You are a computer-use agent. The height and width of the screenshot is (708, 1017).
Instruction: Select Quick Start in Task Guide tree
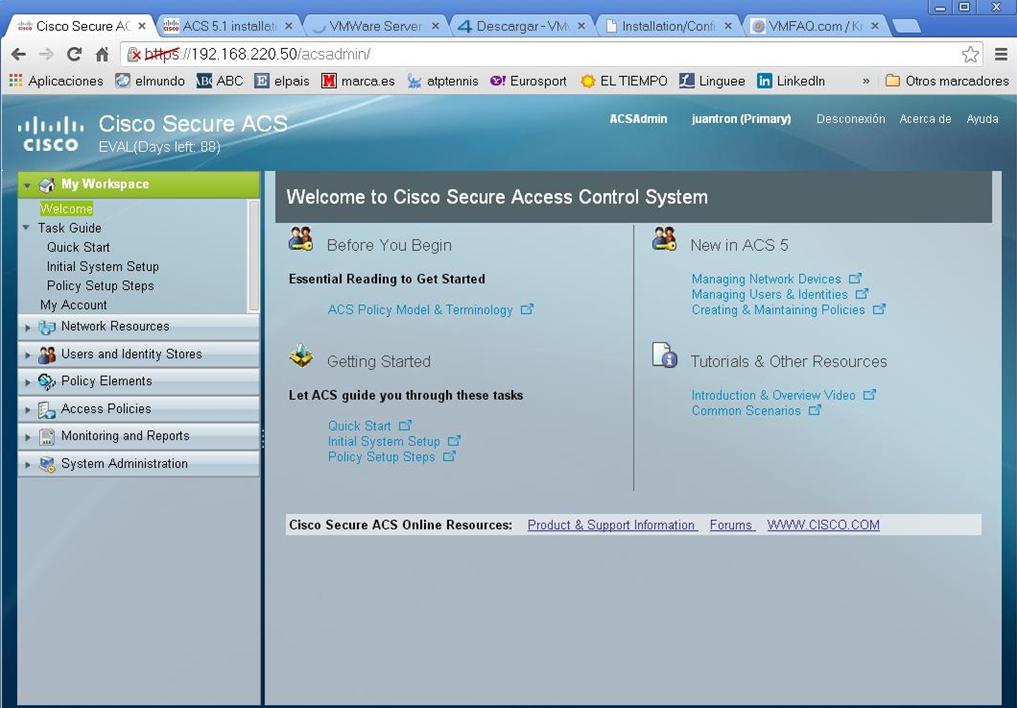click(78, 247)
